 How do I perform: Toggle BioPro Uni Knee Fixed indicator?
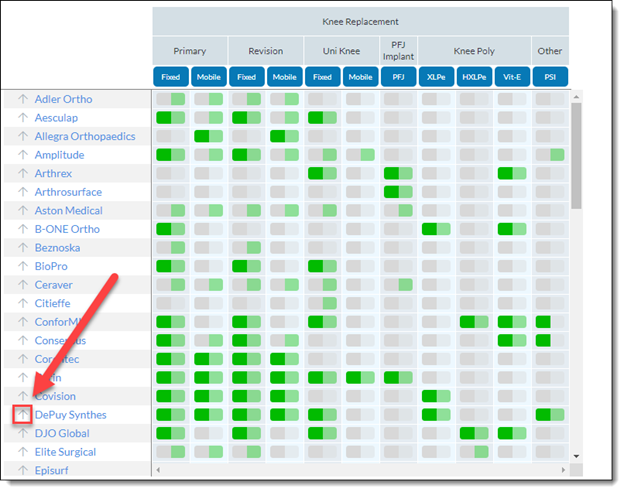(x=322, y=266)
